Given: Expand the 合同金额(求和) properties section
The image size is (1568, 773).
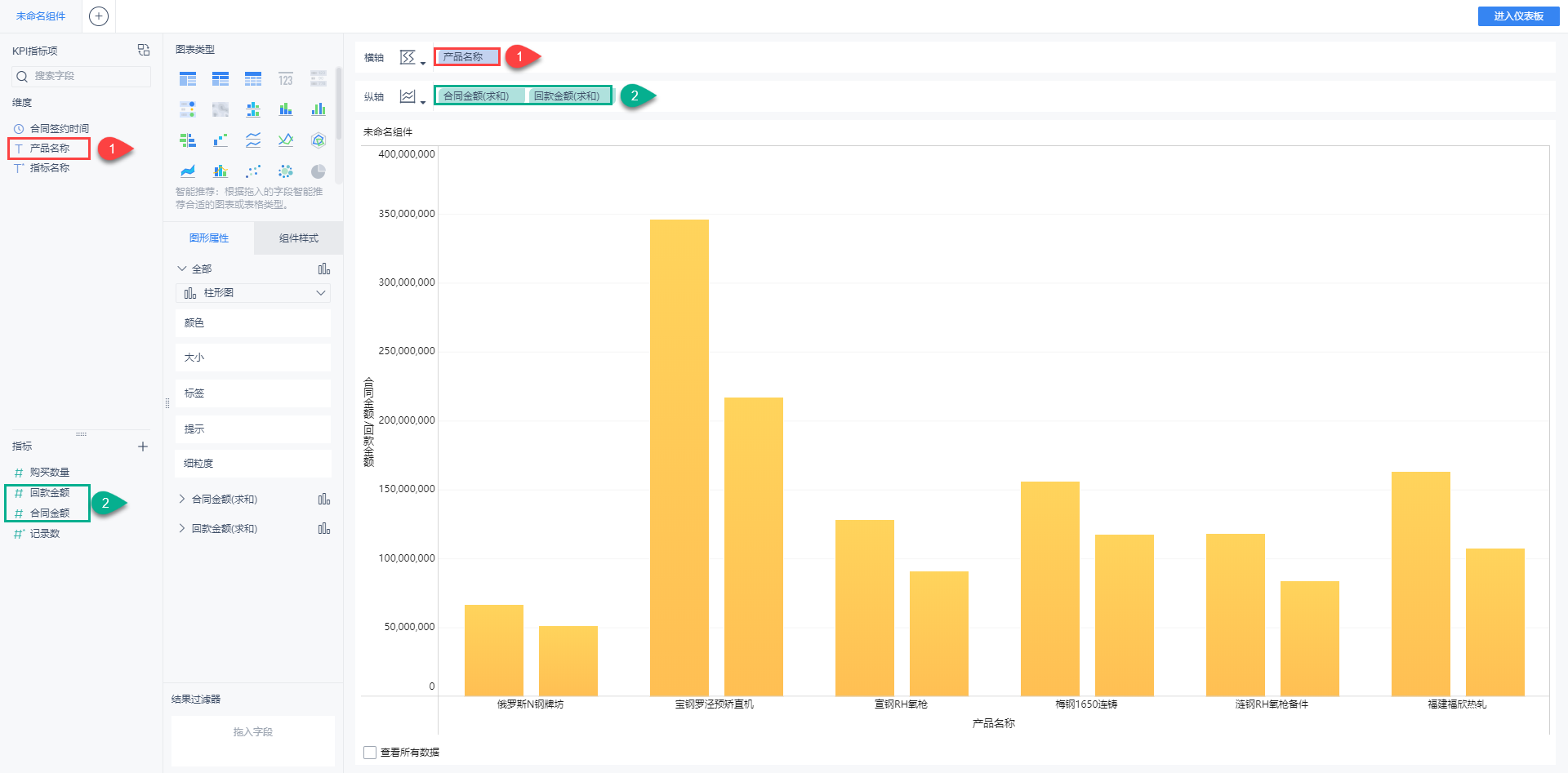Looking at the screenshot, I should (x=182, y=499).
